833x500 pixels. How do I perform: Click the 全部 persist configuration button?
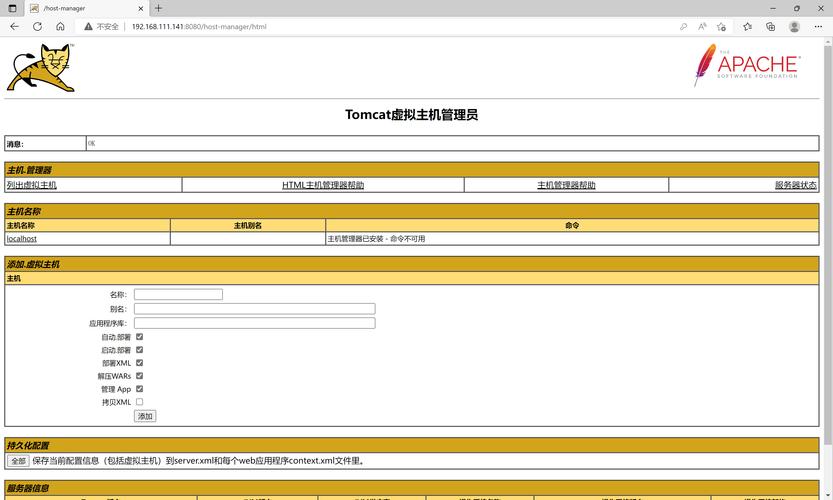pos(18,461)
